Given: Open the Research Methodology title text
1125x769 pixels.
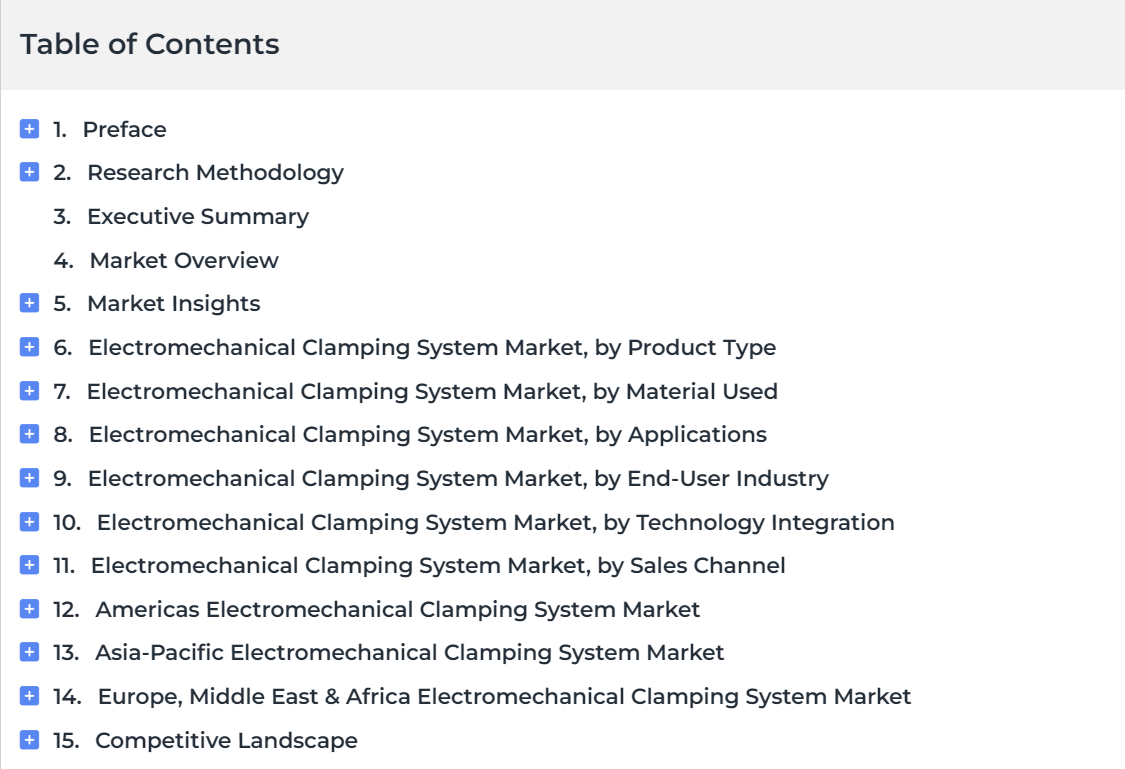Looking at the screenshot, I should pos(215,173).
